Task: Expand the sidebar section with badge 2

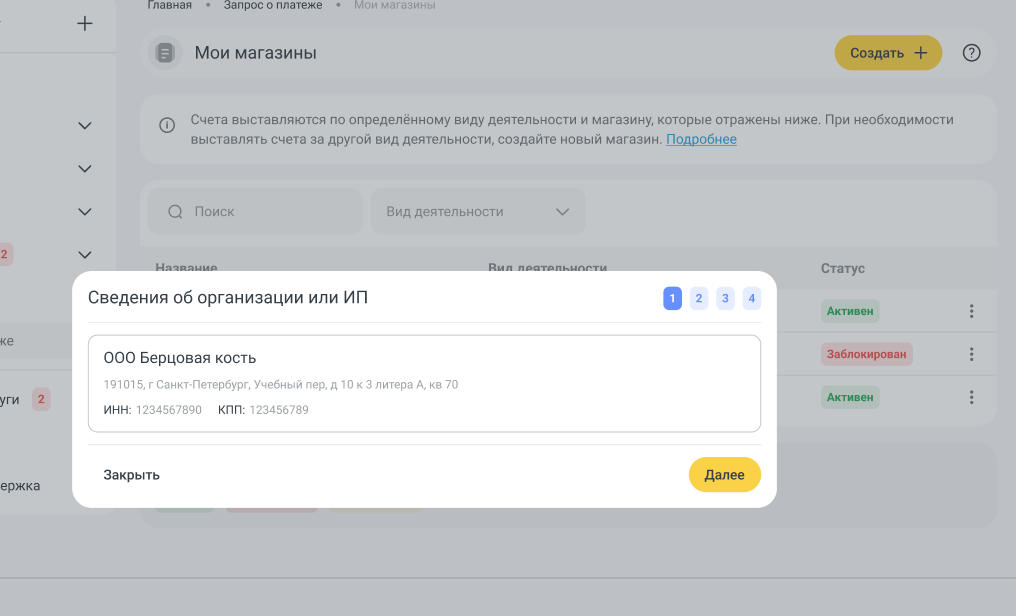Action: 85,255
